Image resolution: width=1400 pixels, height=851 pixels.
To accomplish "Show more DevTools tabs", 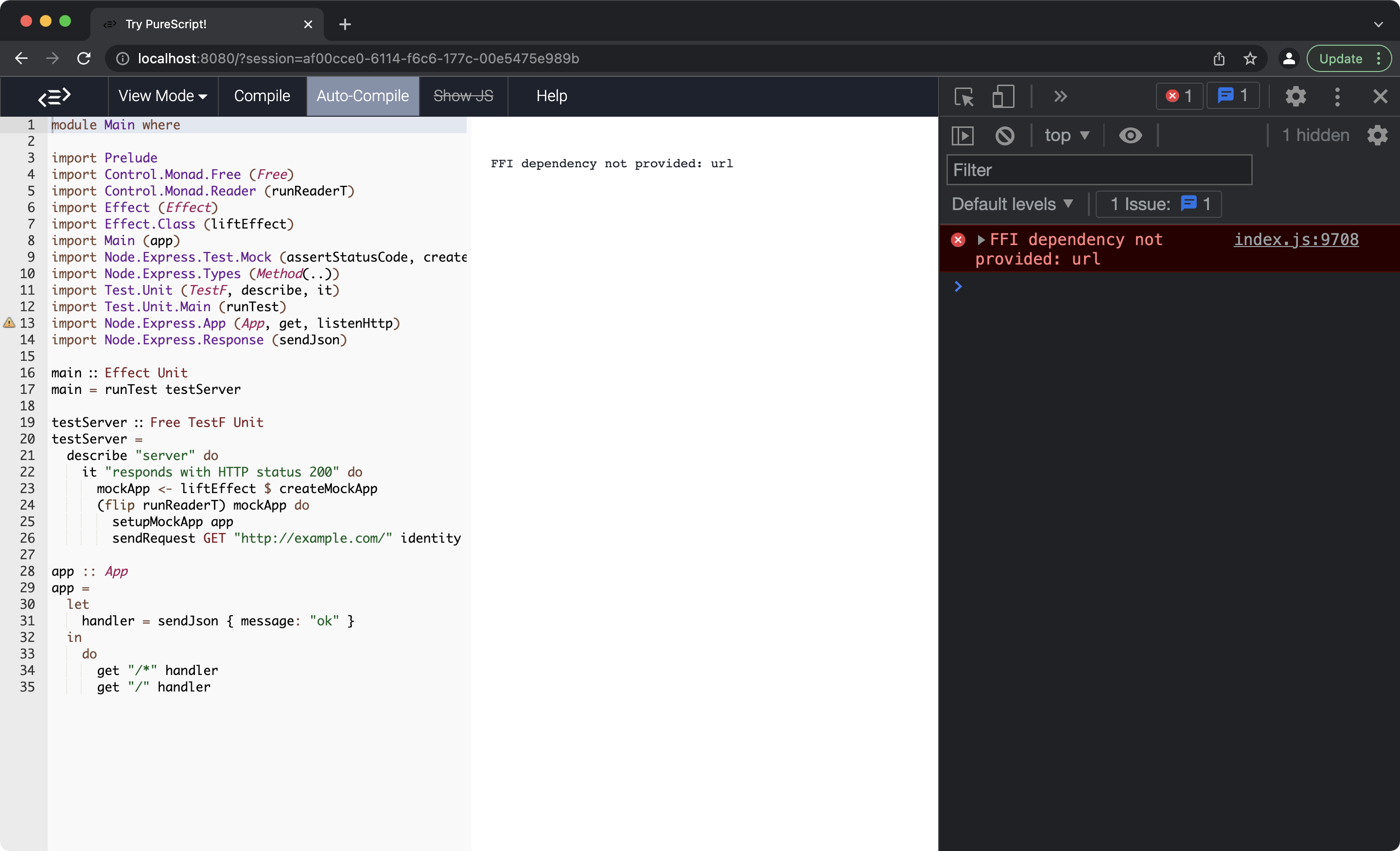I will 1060,97.
